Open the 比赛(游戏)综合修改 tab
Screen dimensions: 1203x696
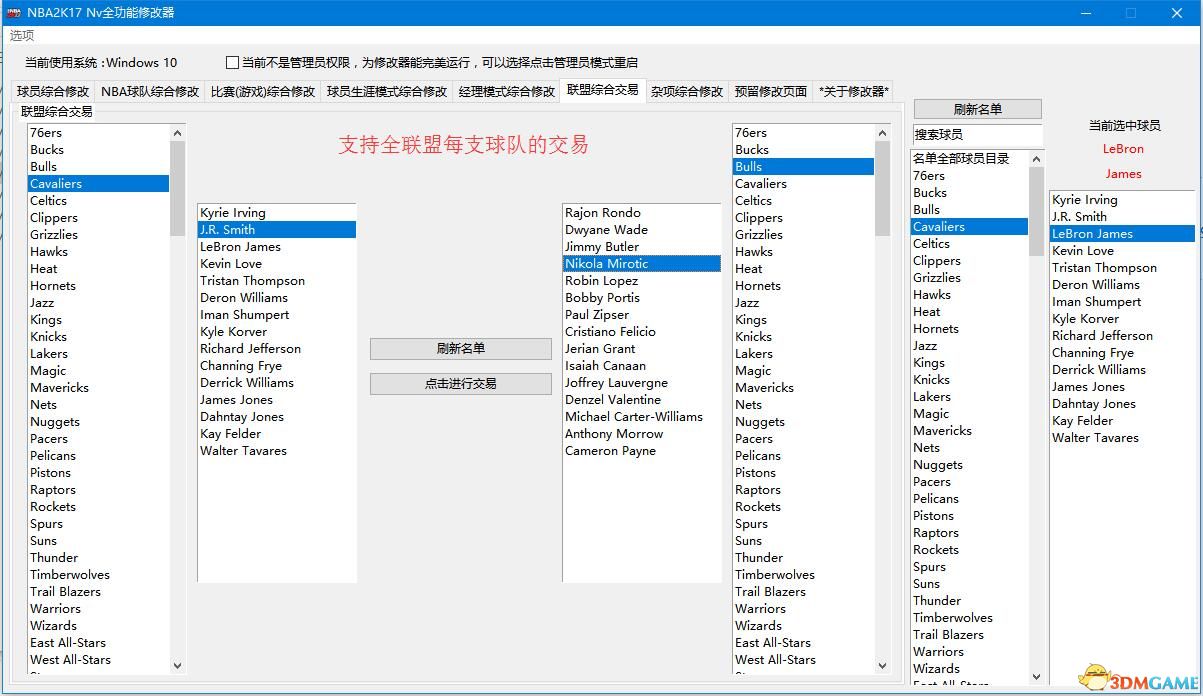[x=263, y=91]
